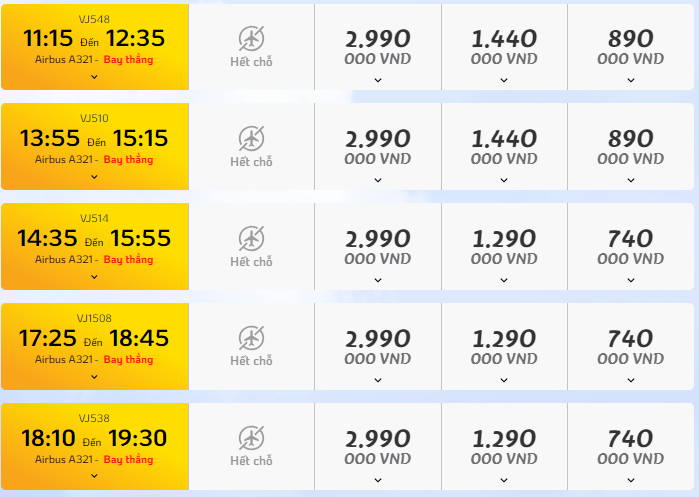This screenshot has width=699, height=497.
Task: Expand 2.990 fare details on VJ548
Action: pos(378,80)
